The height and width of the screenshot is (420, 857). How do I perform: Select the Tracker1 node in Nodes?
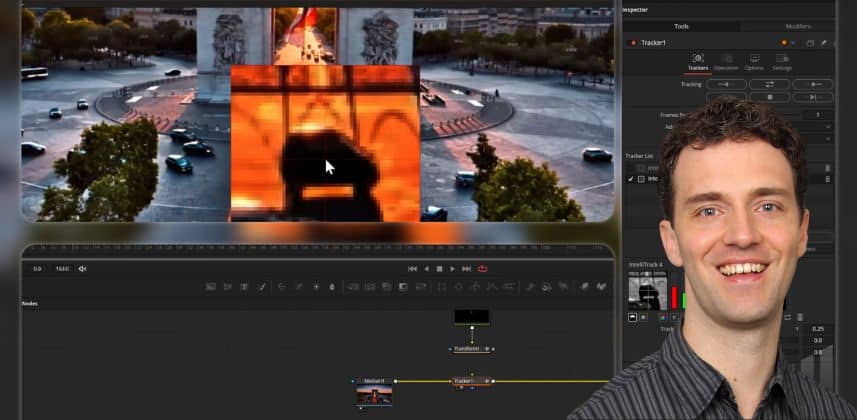(x=472, y=381)
